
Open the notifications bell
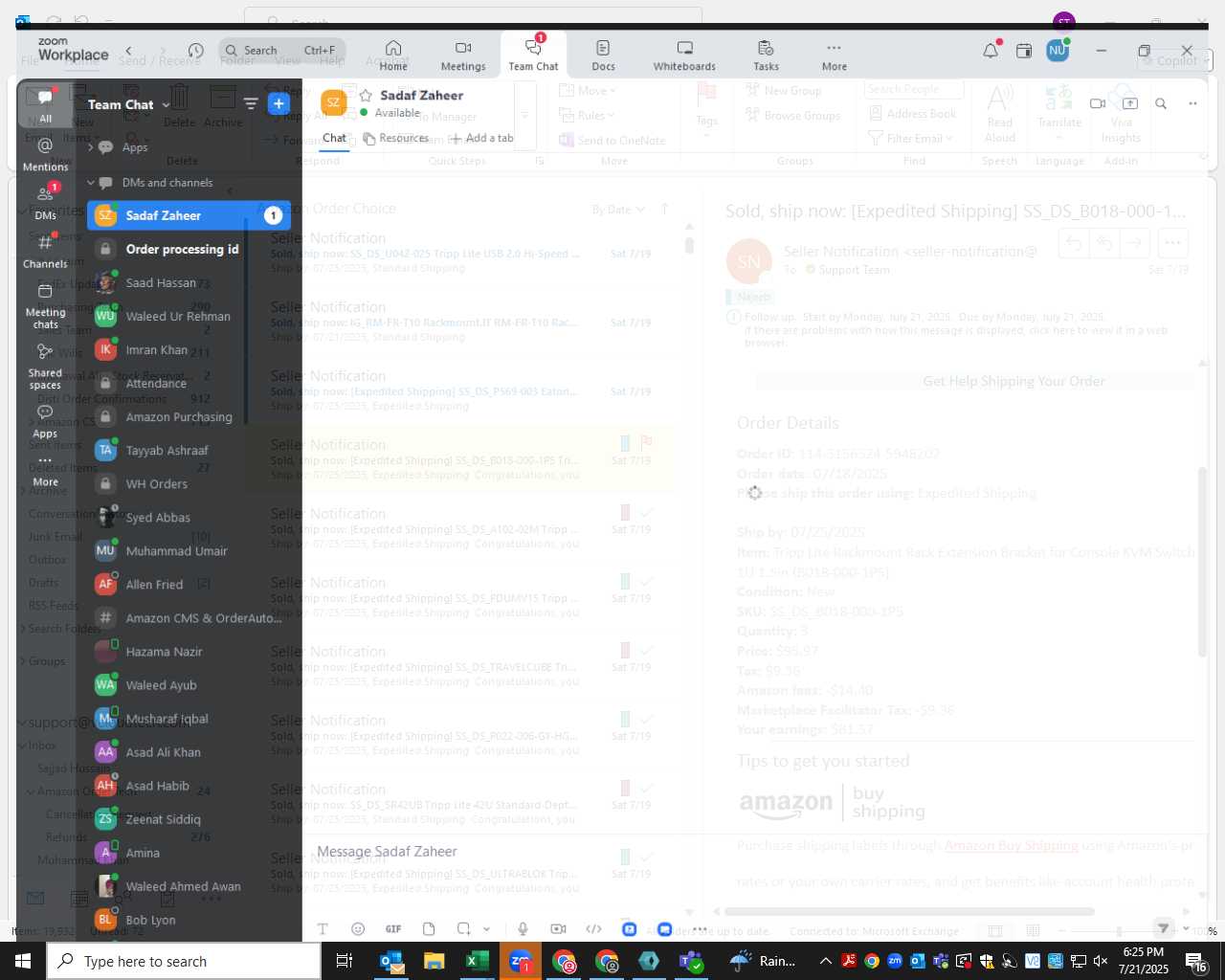point(991,51)
